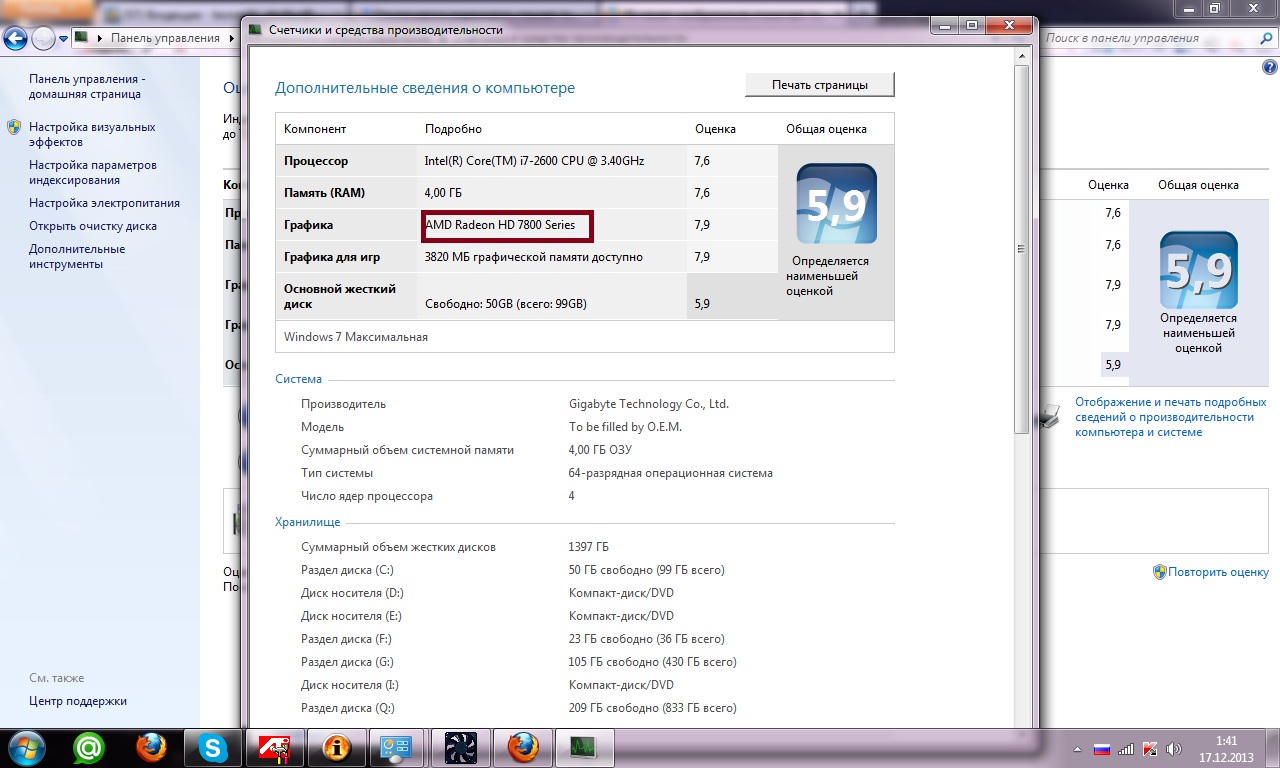
Task: Click the Control Panel taskbar icon
Action: (398, 747)
